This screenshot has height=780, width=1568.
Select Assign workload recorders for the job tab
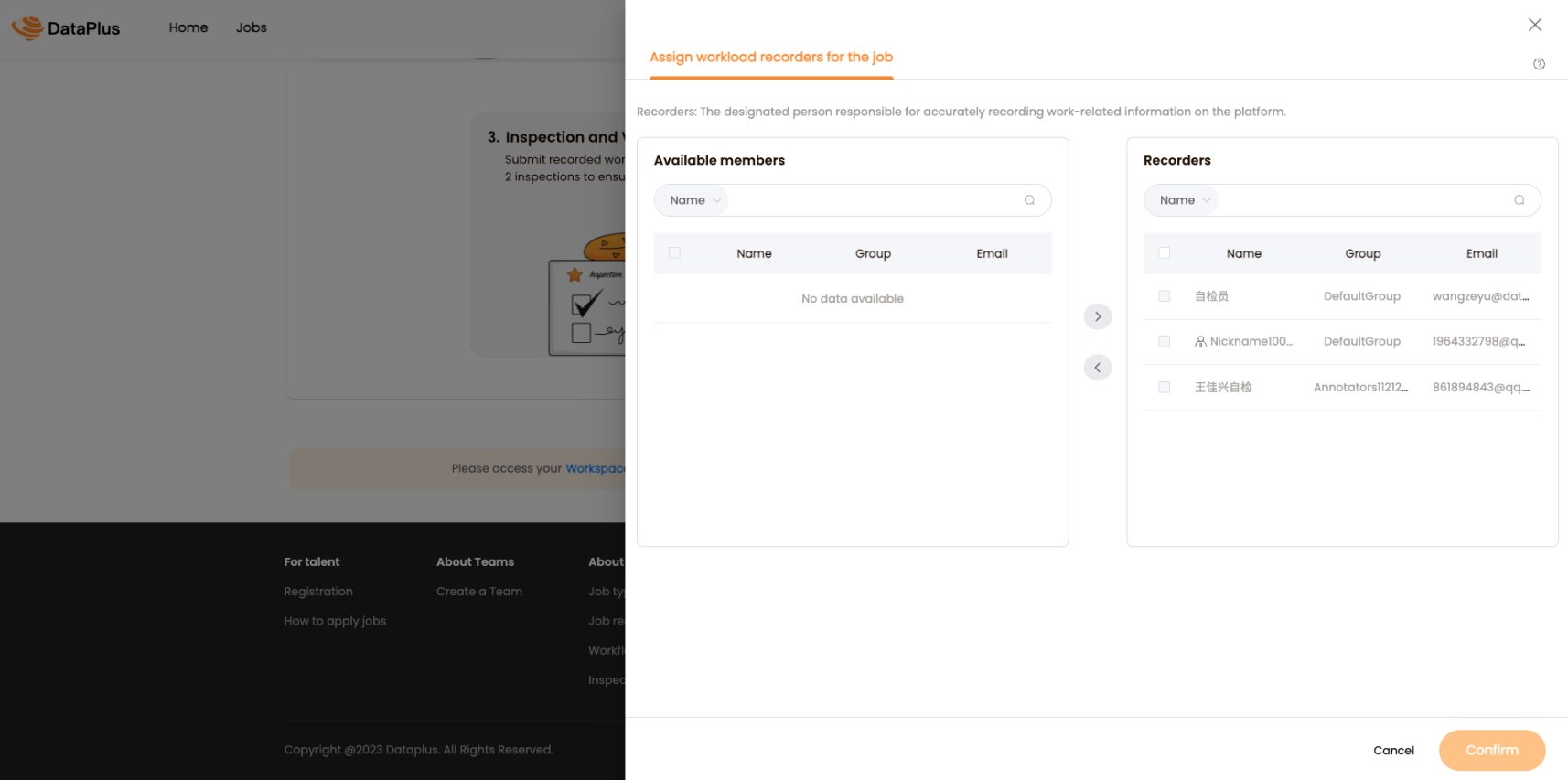tap(771, 57)
